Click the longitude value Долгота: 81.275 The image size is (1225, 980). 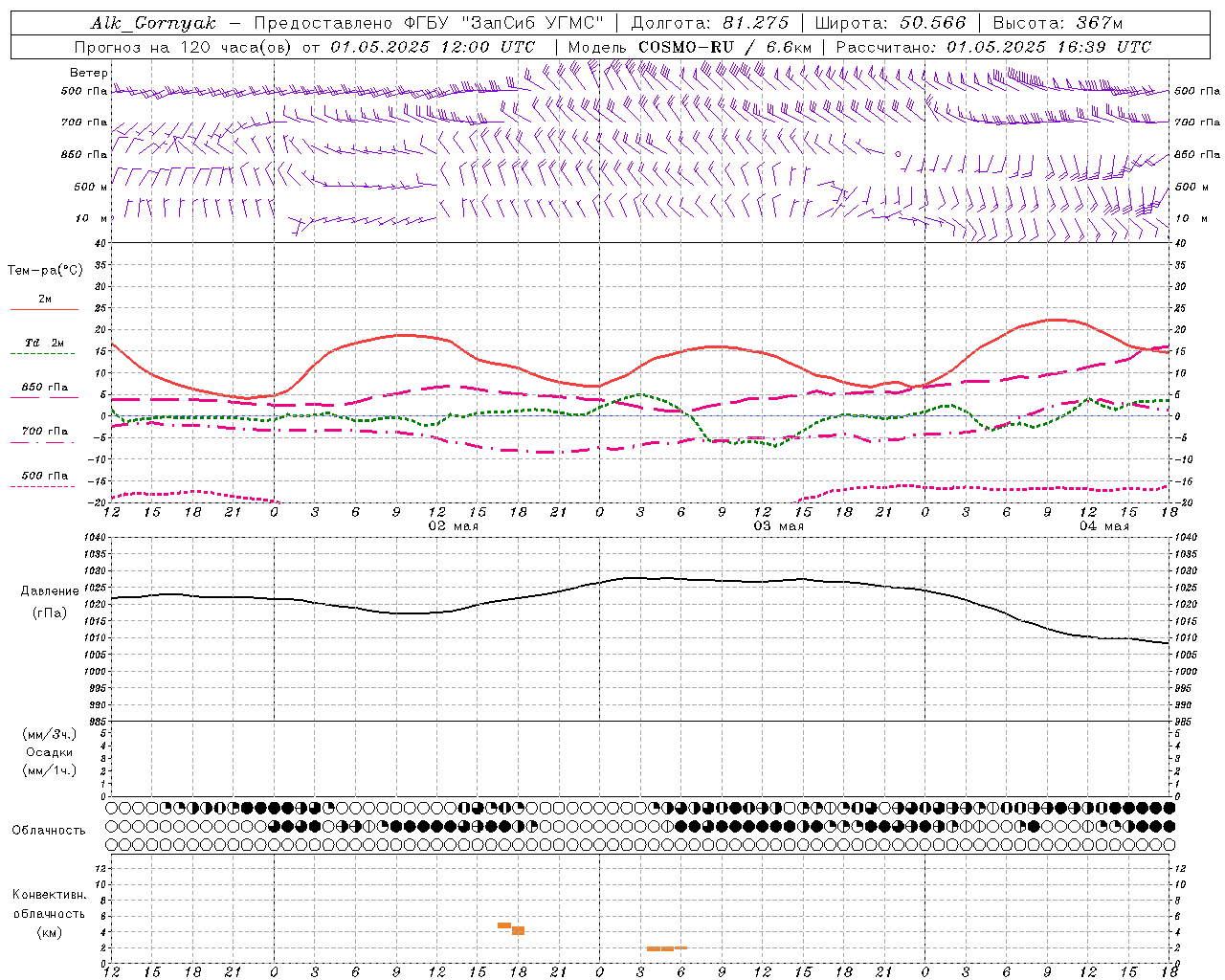click(x=709, y=23)
